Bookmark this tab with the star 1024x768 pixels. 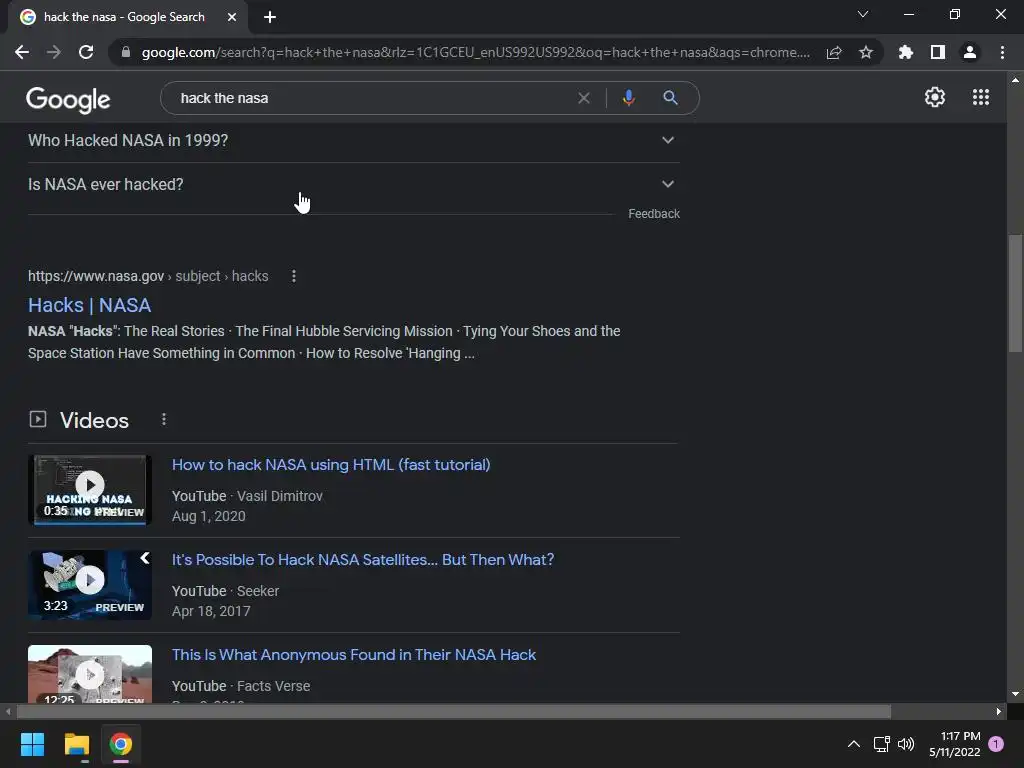(x=866, y=52)
